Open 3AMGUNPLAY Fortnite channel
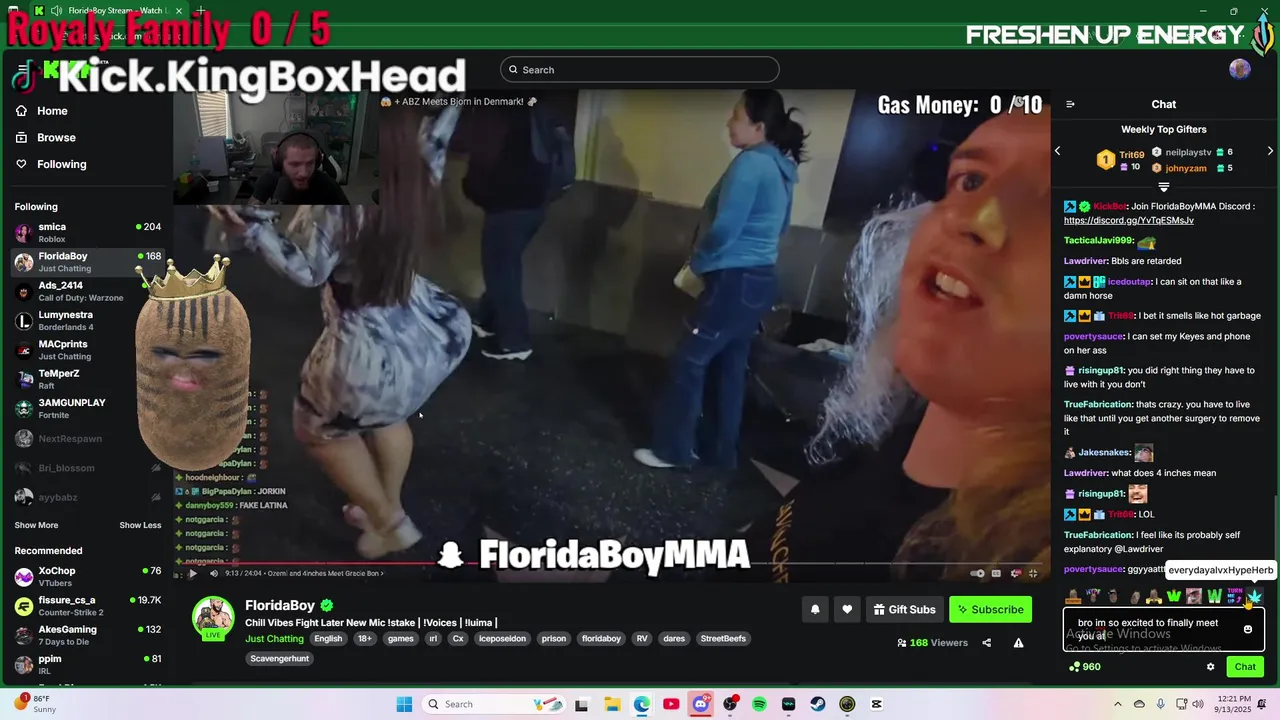 [87, 408]
